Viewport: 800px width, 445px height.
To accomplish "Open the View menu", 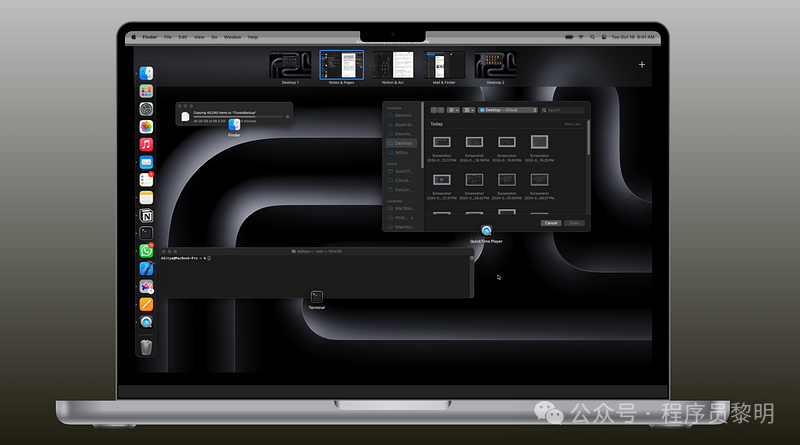I will pyautogui.click(x=199, y=37).
